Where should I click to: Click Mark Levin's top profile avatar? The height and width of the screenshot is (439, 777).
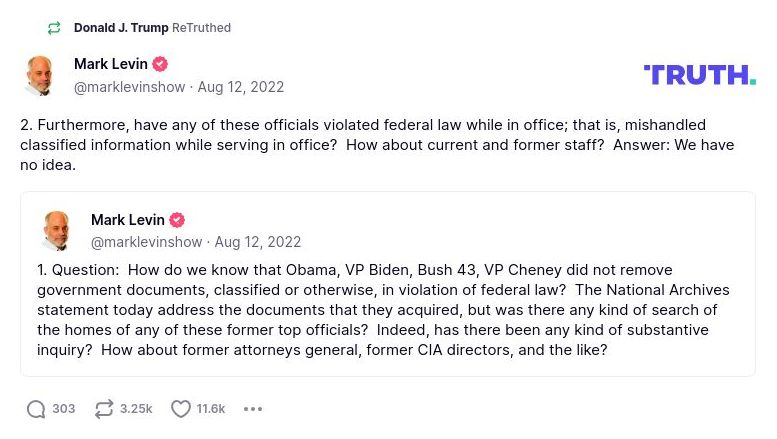(x=40, y=76)
